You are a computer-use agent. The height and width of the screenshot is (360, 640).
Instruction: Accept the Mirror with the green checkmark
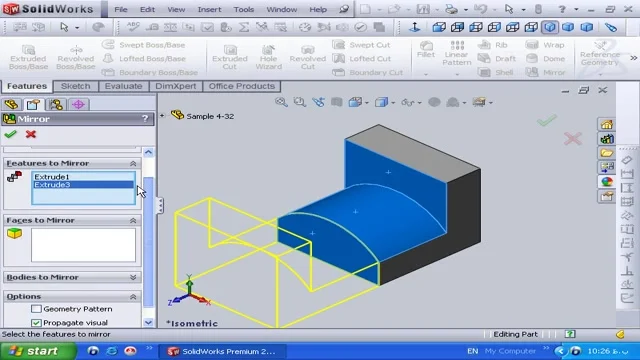click(10, 134)
